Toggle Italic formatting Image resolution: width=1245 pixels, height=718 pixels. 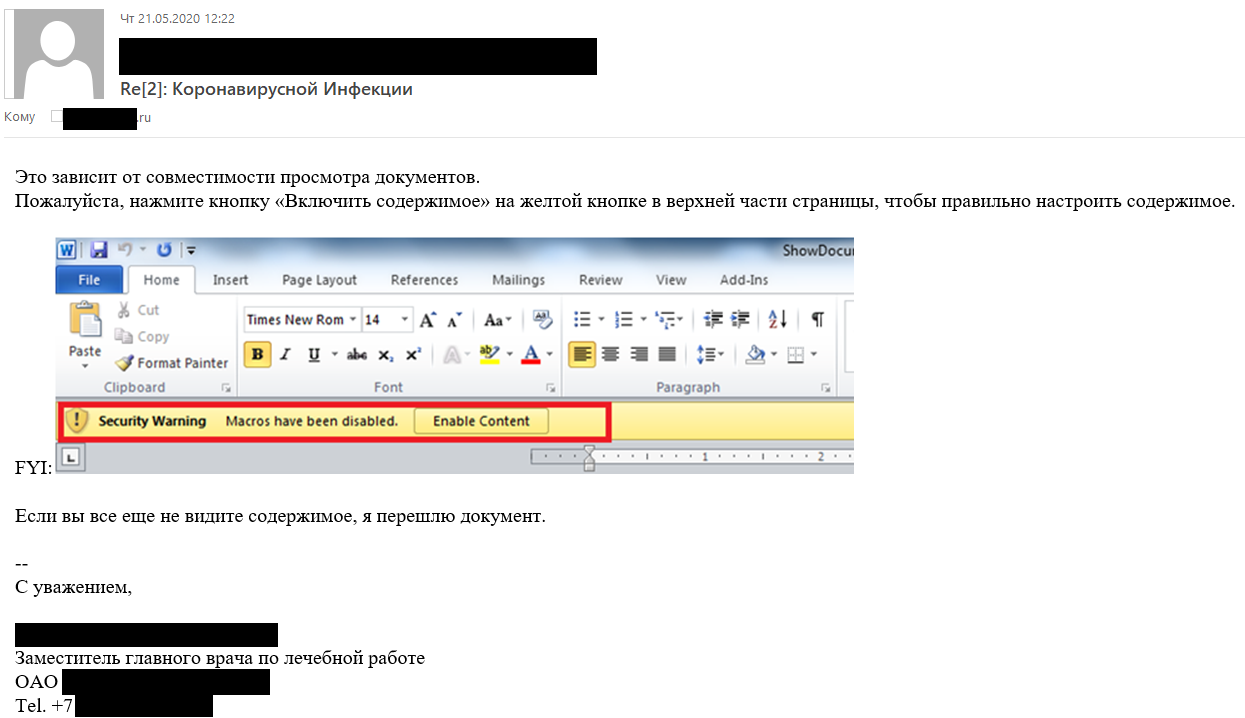click(285, 354)
